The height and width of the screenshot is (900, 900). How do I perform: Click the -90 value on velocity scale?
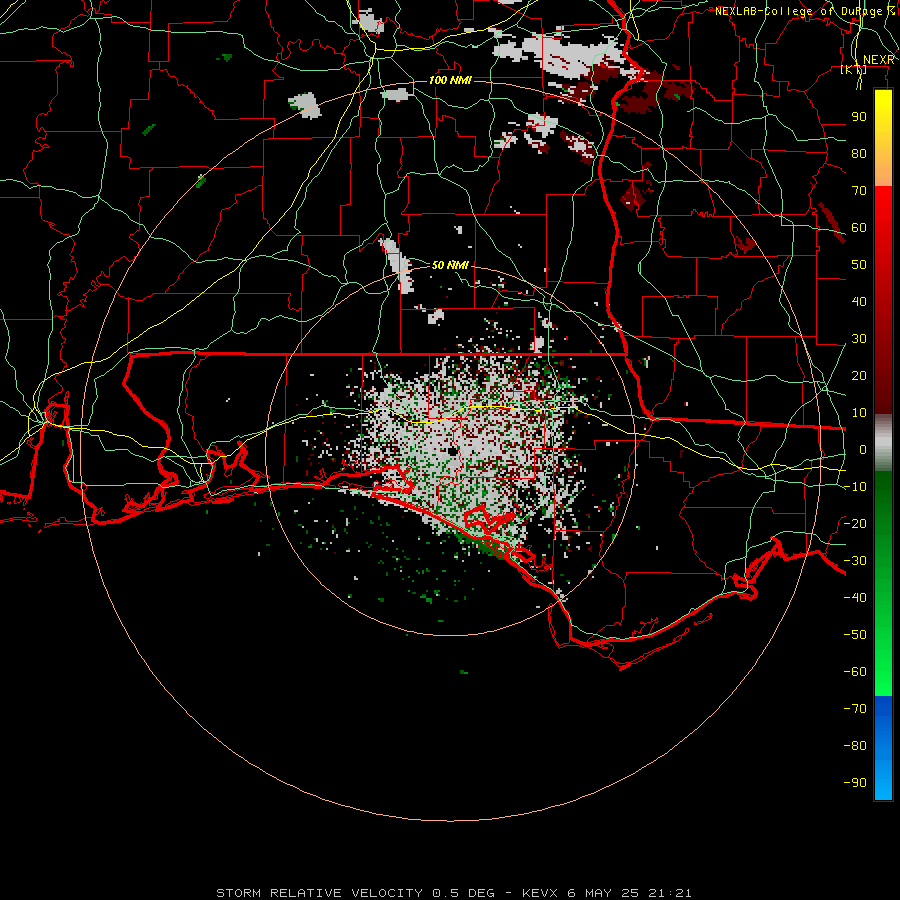point(855,783)
